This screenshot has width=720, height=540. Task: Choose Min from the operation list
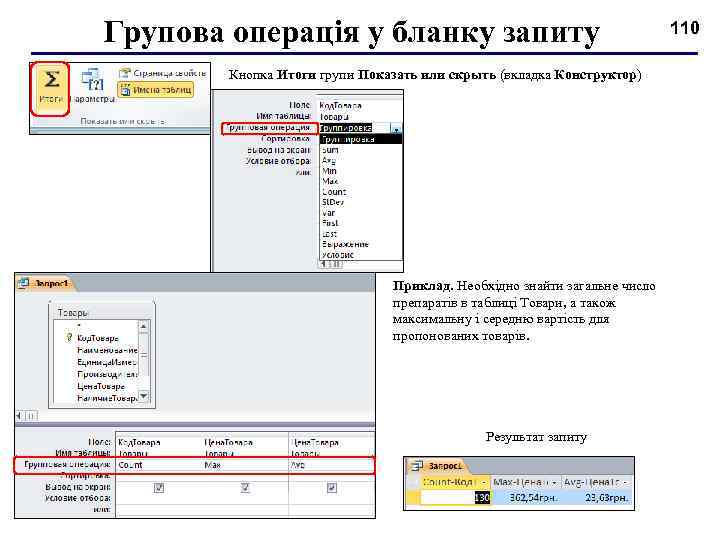point(329,171)
